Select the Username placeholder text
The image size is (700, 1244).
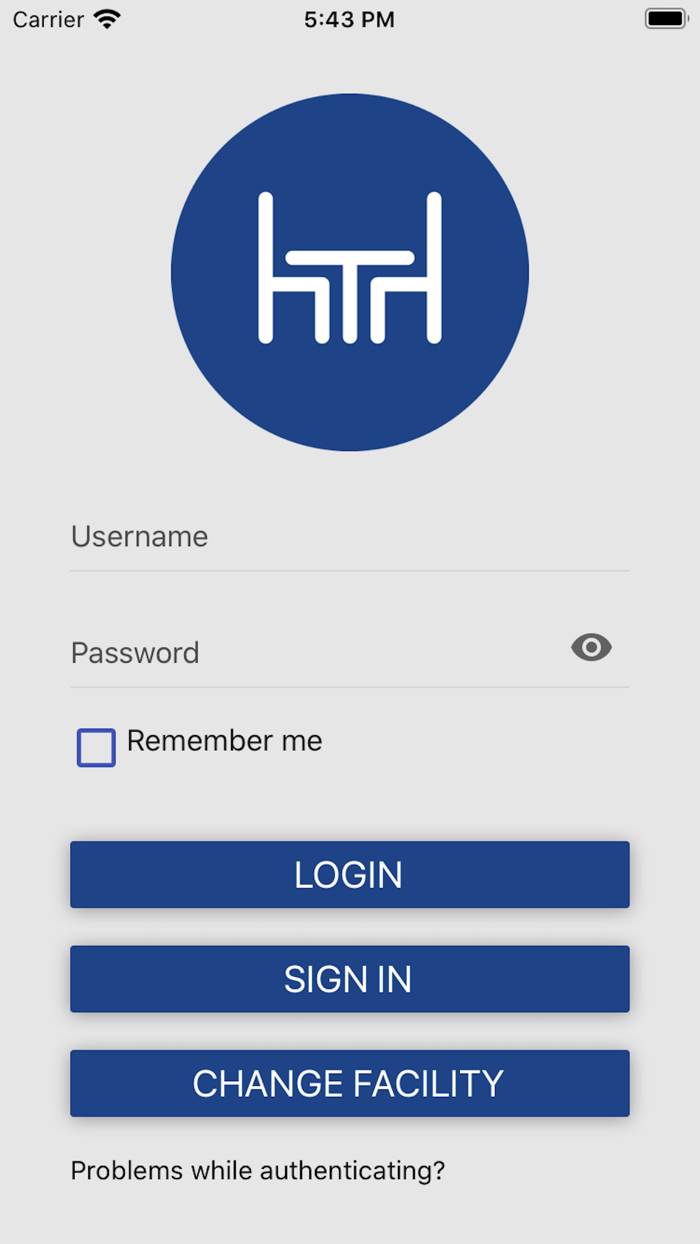(139, 537)
